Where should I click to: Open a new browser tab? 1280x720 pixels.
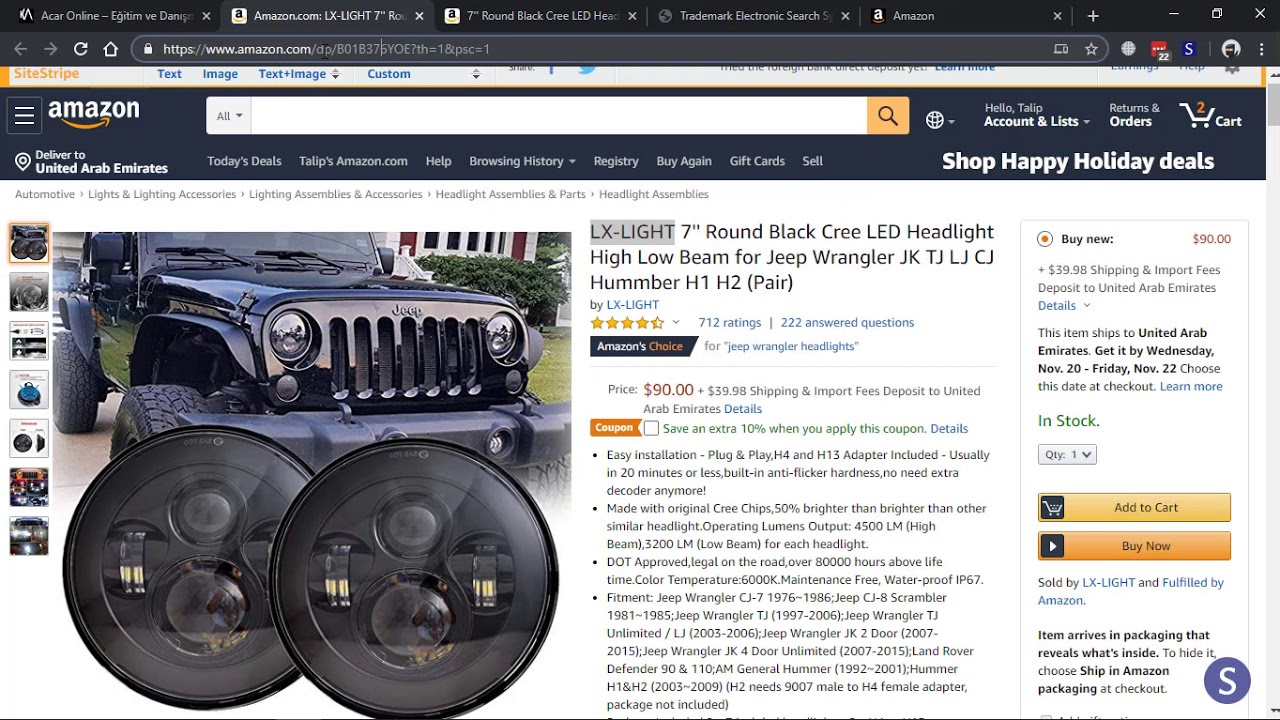coord(1093,16)
